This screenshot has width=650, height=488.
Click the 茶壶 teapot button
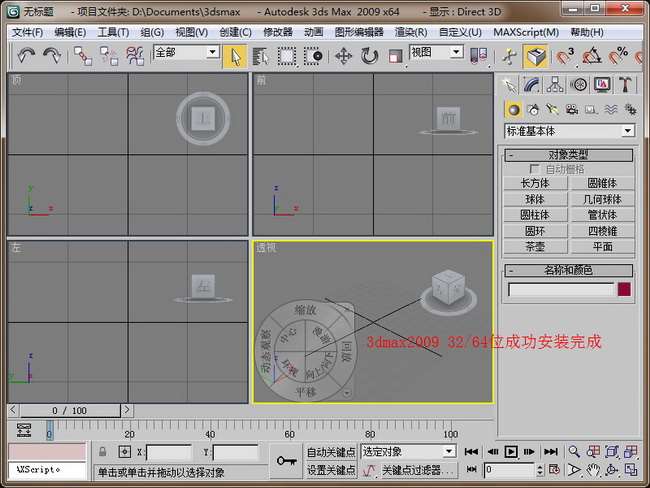pyautogui.click(x=534, y=246)
